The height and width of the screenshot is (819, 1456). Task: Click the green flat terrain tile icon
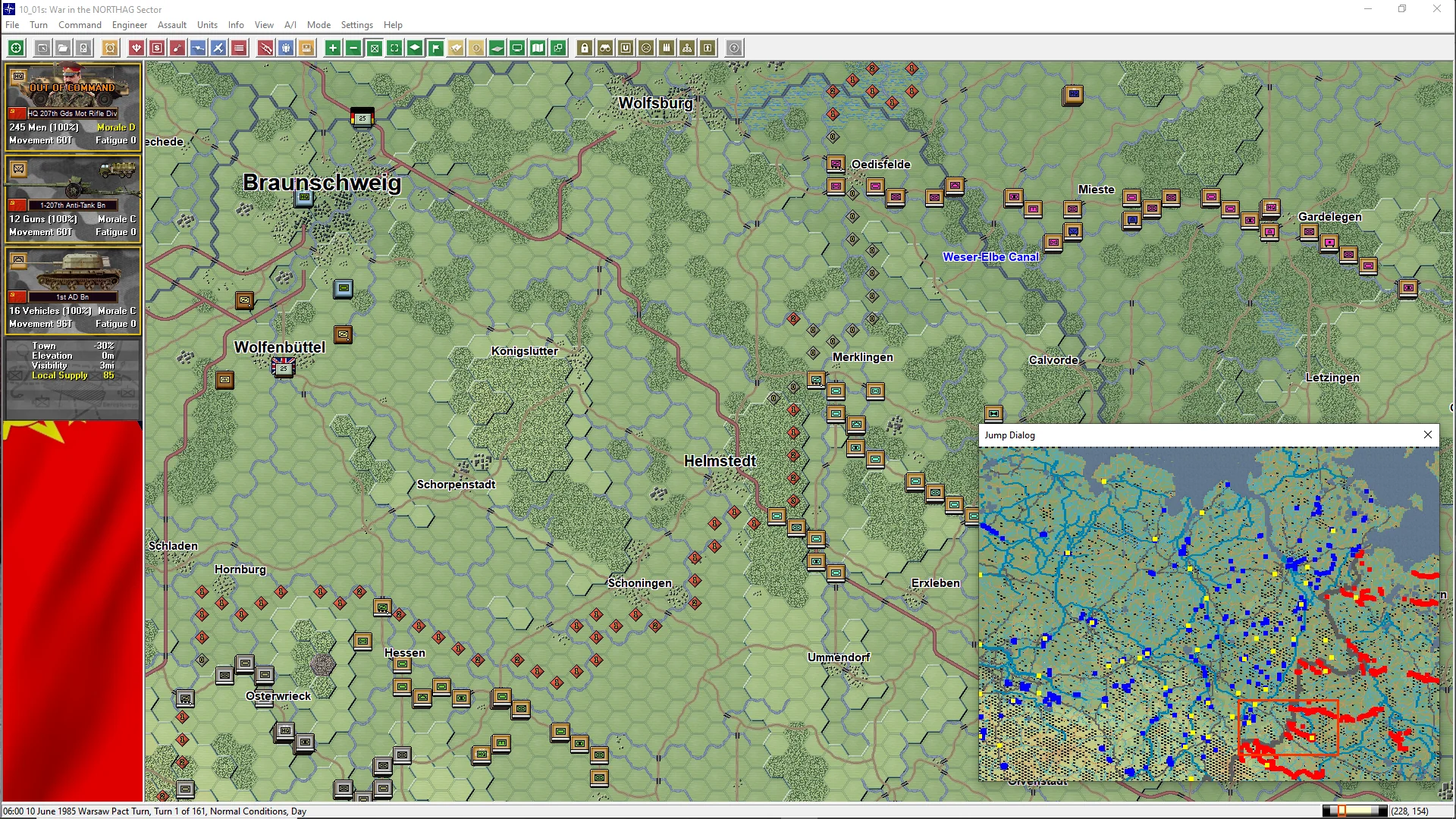497,49
